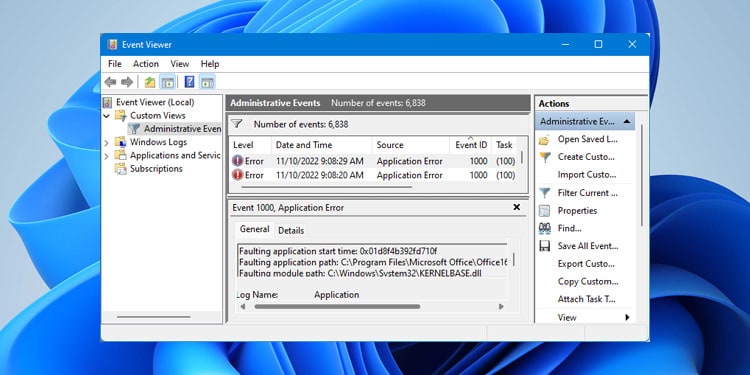Click the red error icon at 9:08:29 AM
This screenshot has width=750, height=375.
pyautogui.click(x=237, y=161)
